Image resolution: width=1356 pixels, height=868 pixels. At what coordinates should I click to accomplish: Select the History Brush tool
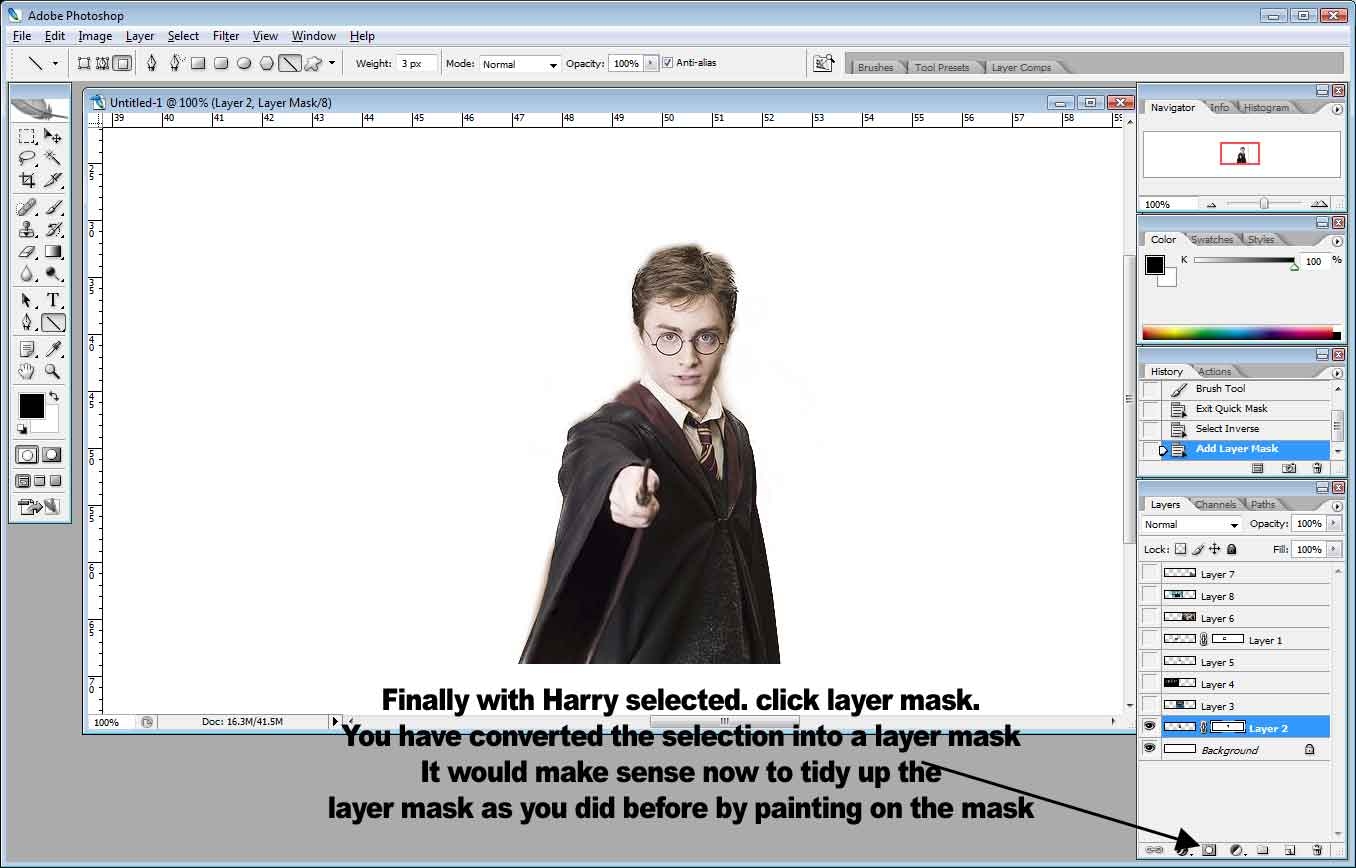53,230
